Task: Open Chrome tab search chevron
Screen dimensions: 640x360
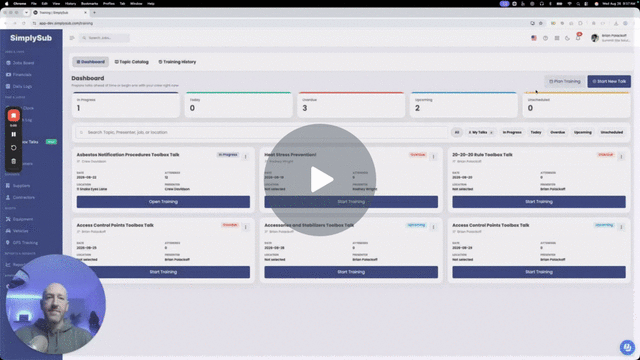Action: tap(26, 13)
